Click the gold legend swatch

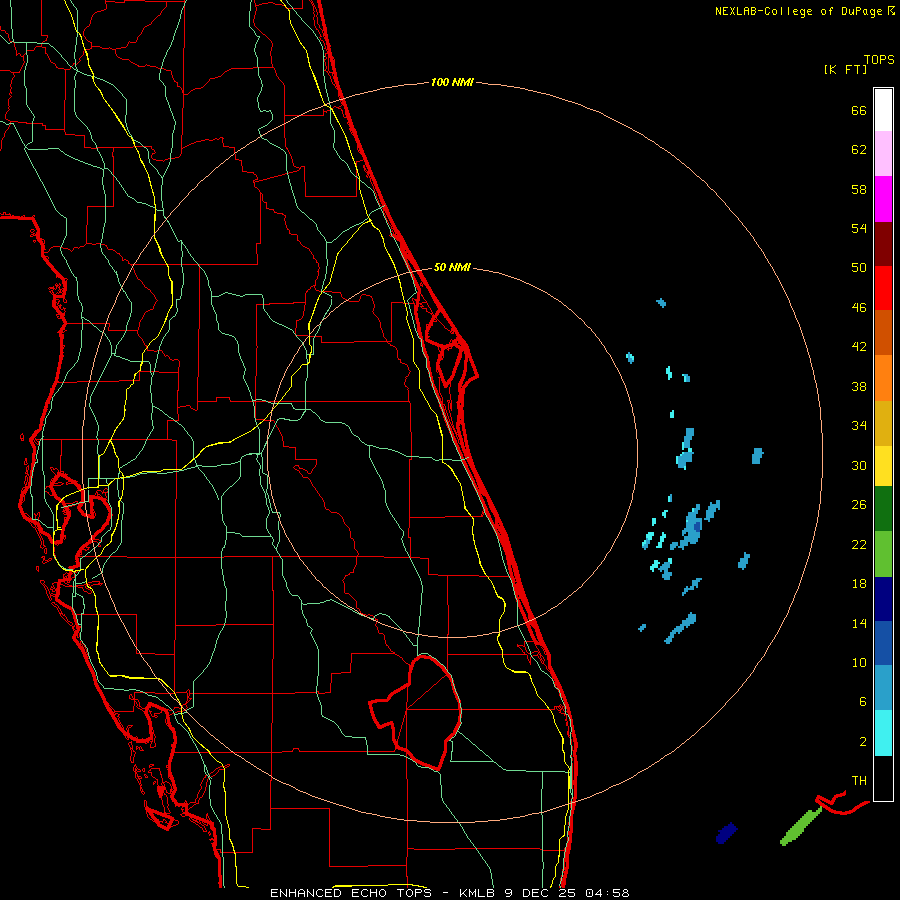pos(883,423)
